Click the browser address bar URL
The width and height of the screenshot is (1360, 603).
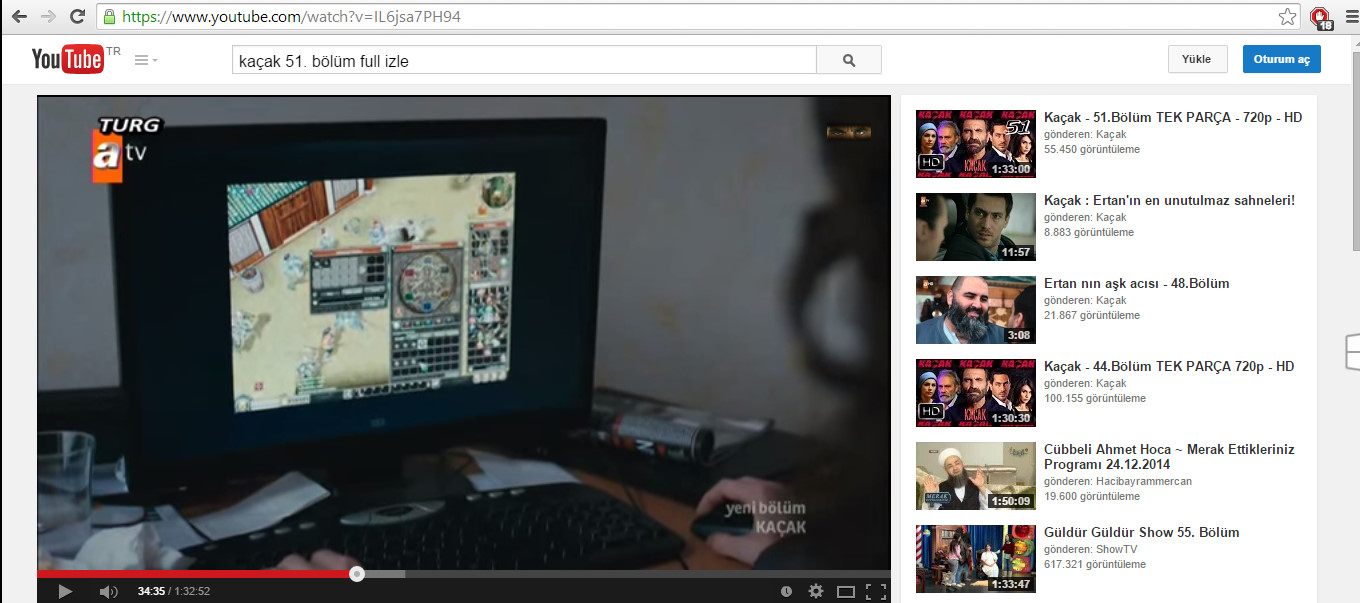(x=291, y=17)
